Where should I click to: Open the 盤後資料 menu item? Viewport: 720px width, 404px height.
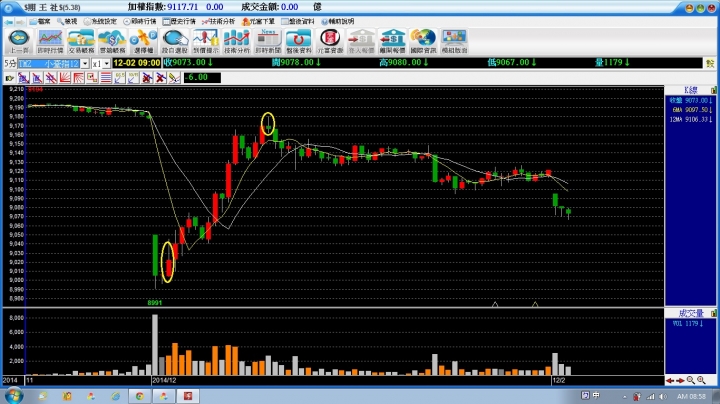pyautogui.click(x=298, y=22)
